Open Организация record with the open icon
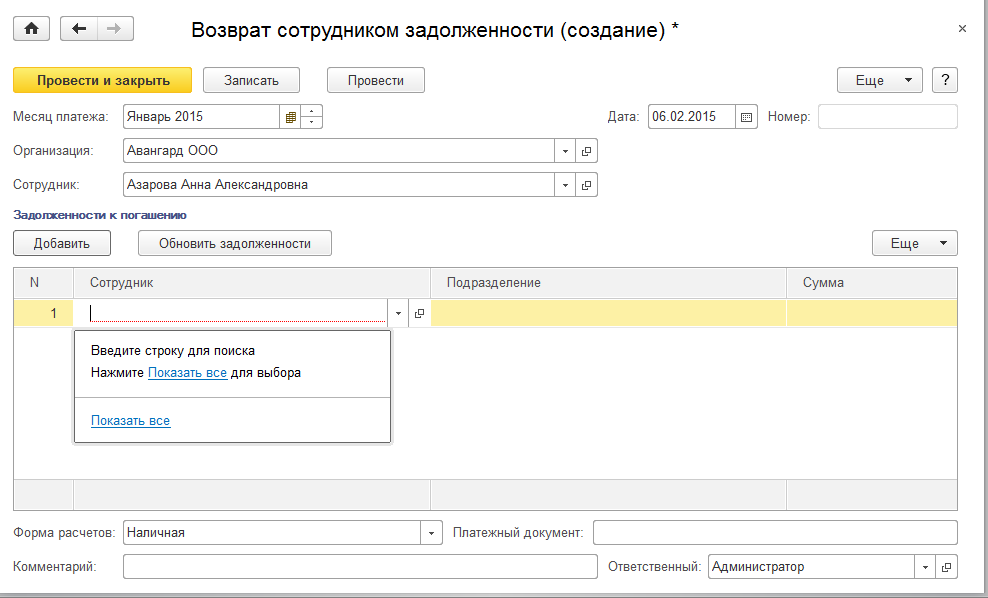 point(586,151)
